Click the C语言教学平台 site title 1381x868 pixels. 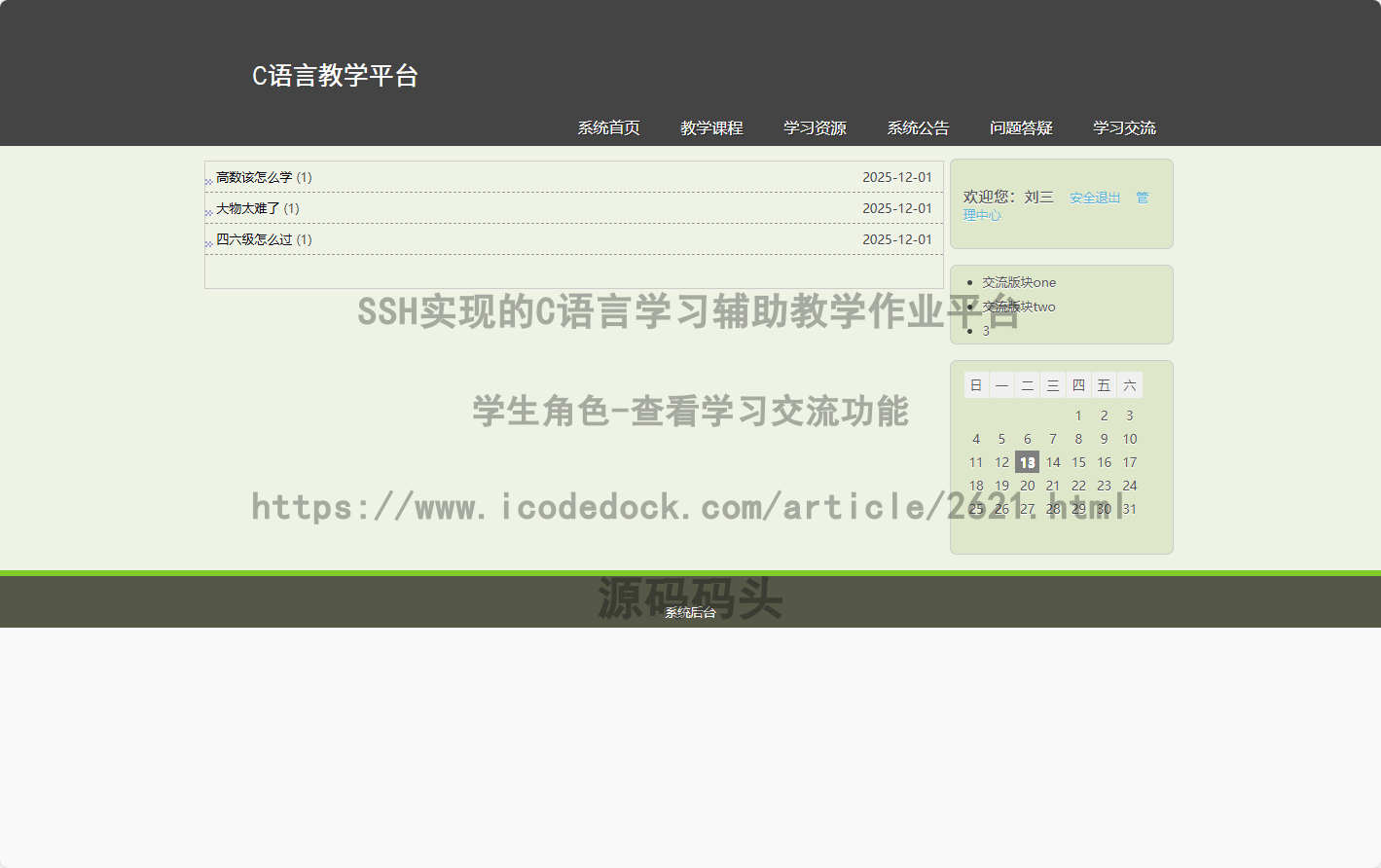(x=335, y=76)
